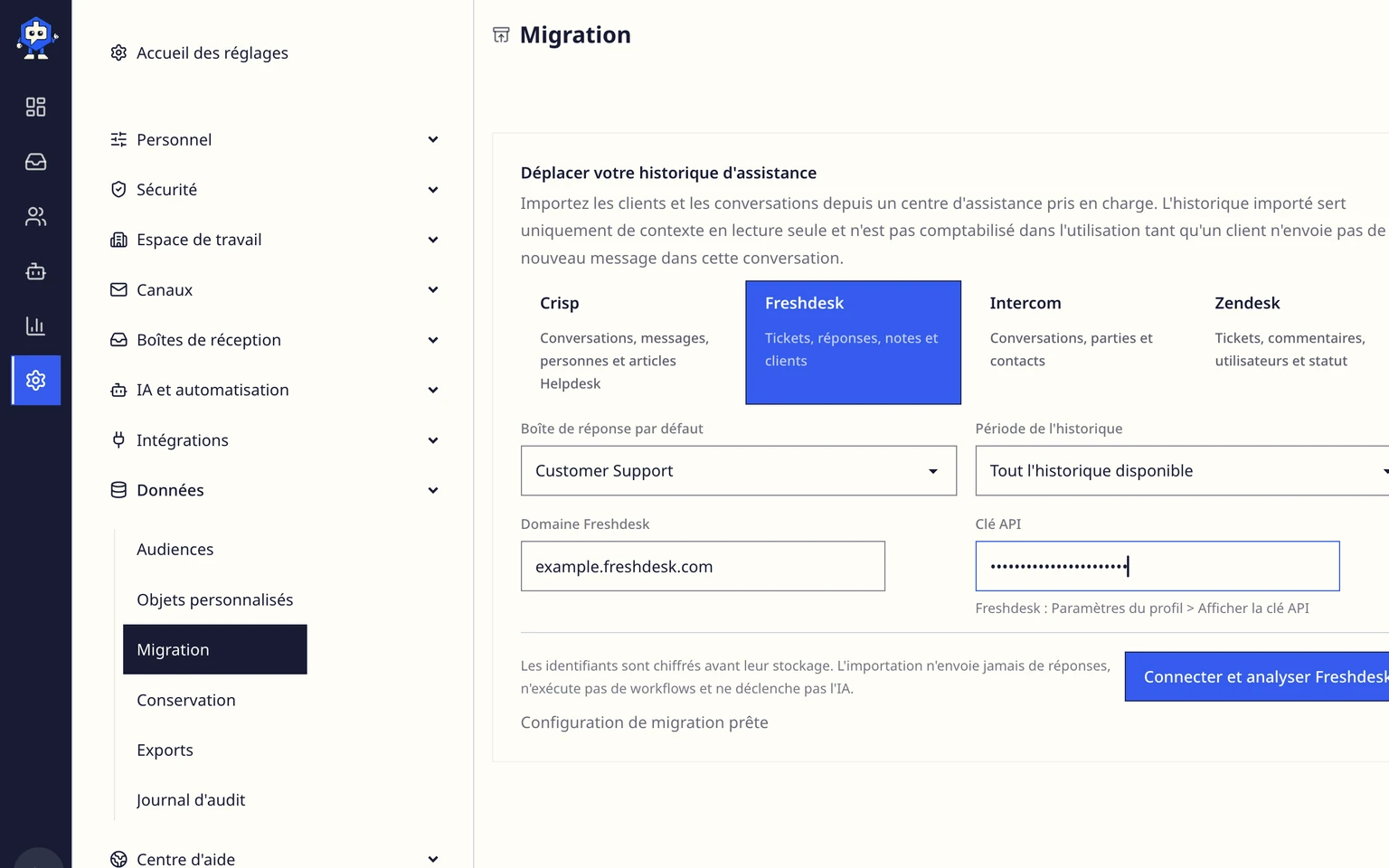Open Objets personnalisés submenu item
1389x868 pixels.
tap(215, 599)
